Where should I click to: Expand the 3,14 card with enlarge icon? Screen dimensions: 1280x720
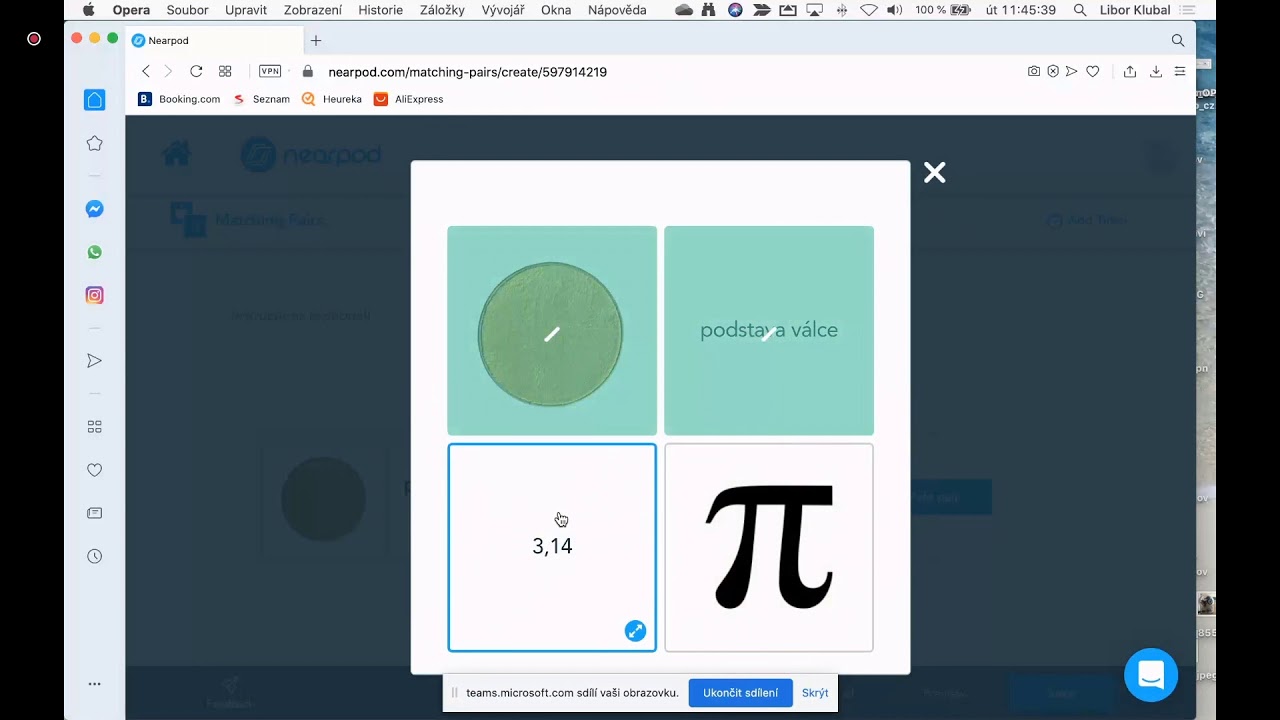635,631
